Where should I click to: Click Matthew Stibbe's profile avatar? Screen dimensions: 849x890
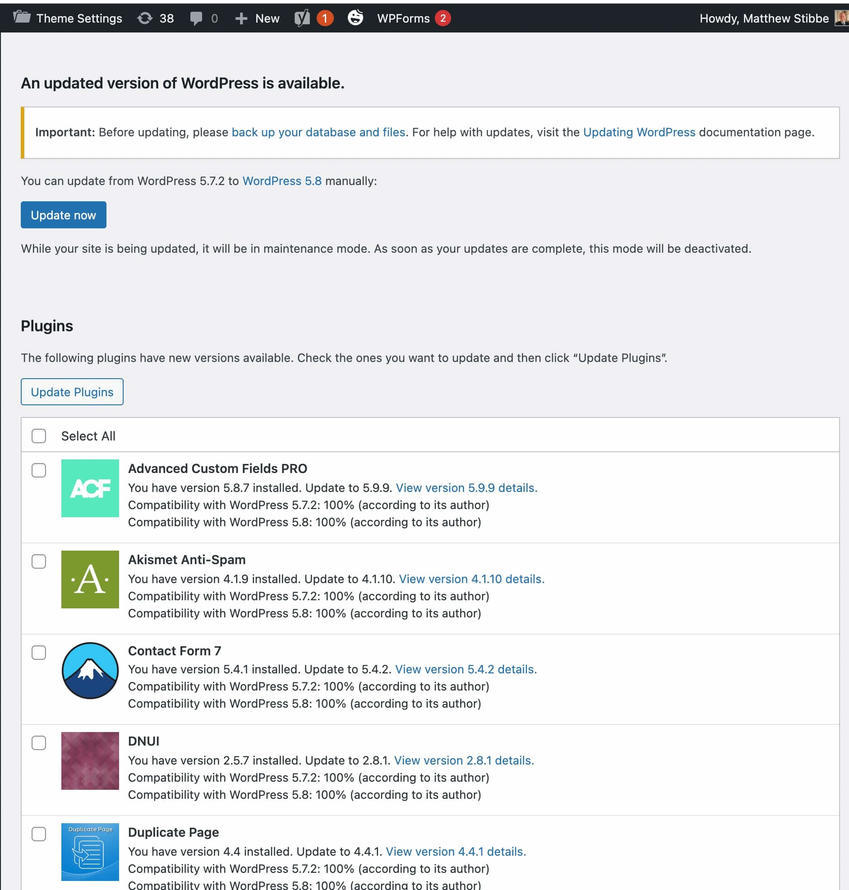coord(841,17)
